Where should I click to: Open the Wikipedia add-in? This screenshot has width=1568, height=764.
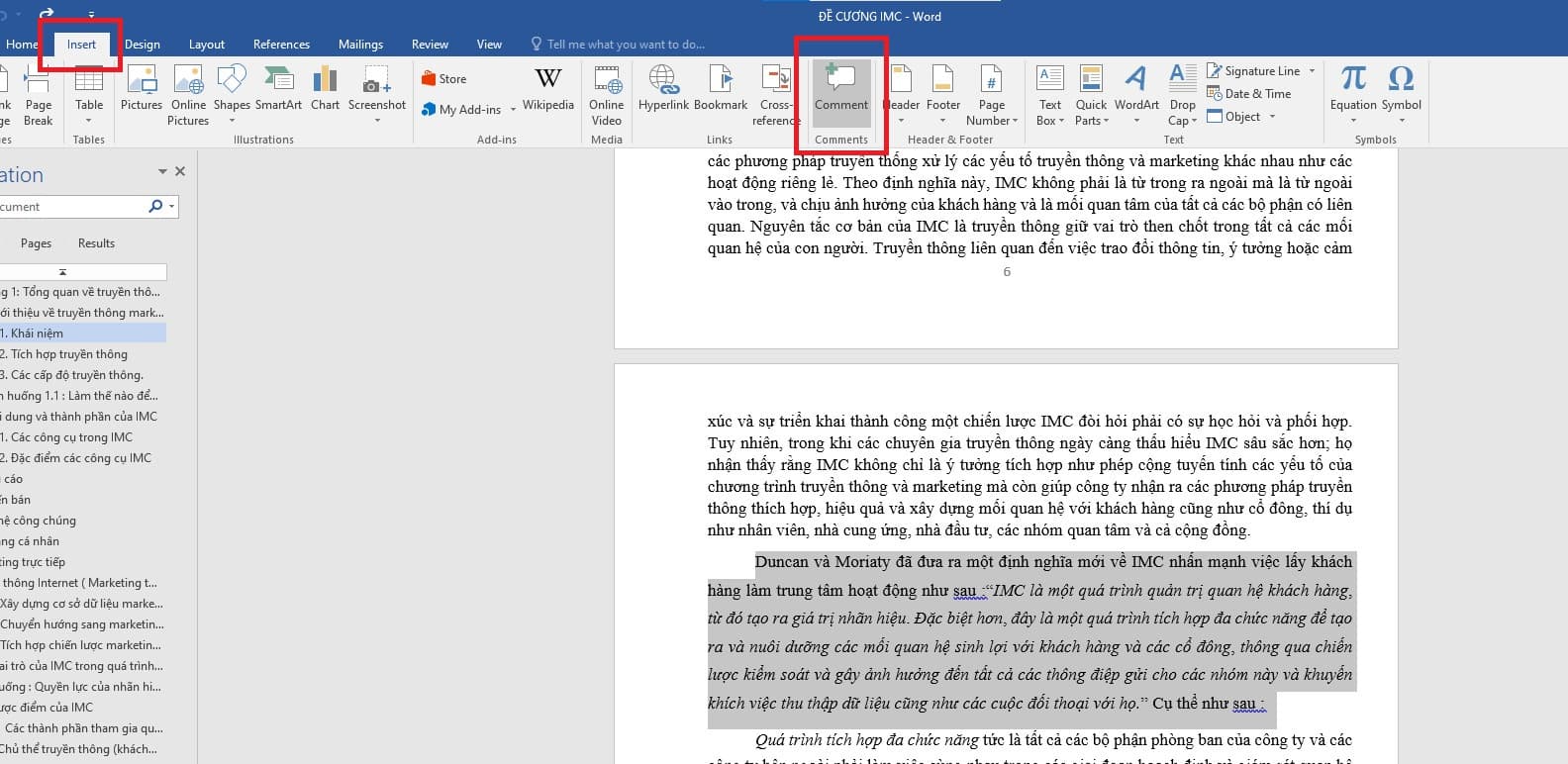(x=548, y=88)
